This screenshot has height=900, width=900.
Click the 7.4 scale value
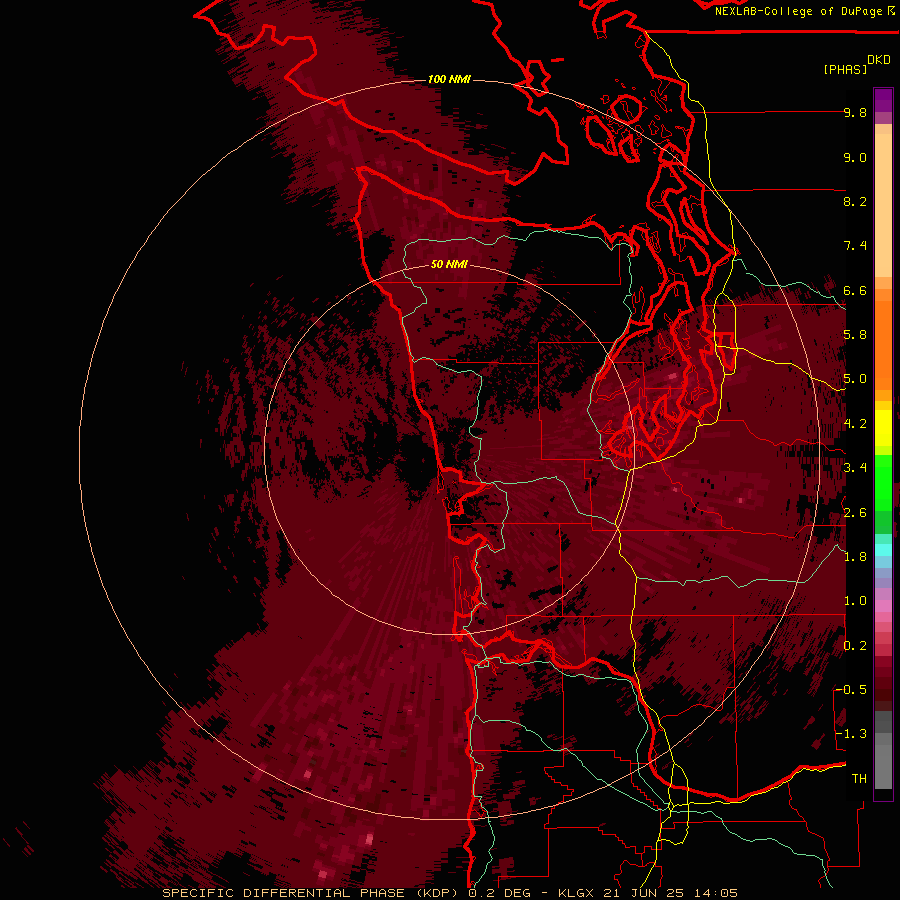coord(855,246)
